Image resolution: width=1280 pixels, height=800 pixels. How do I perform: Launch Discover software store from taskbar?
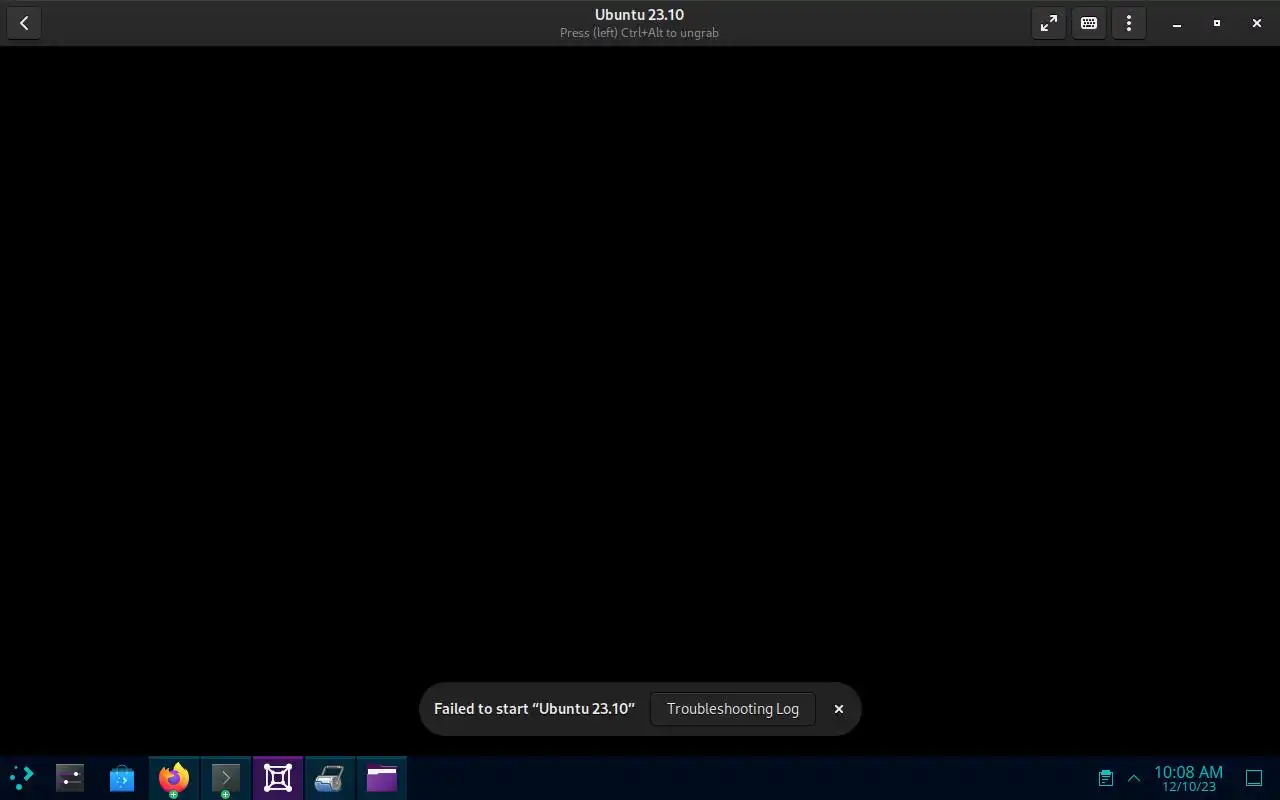coord(122,778)
